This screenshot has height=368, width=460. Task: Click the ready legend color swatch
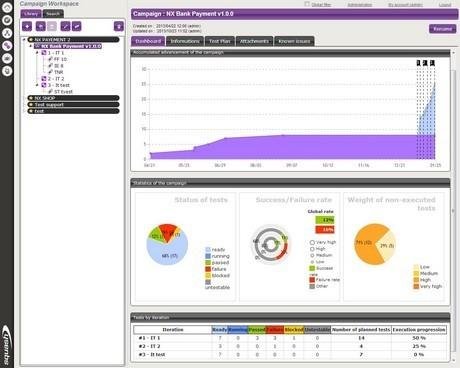pyautogui.click(x=208, y=249)
